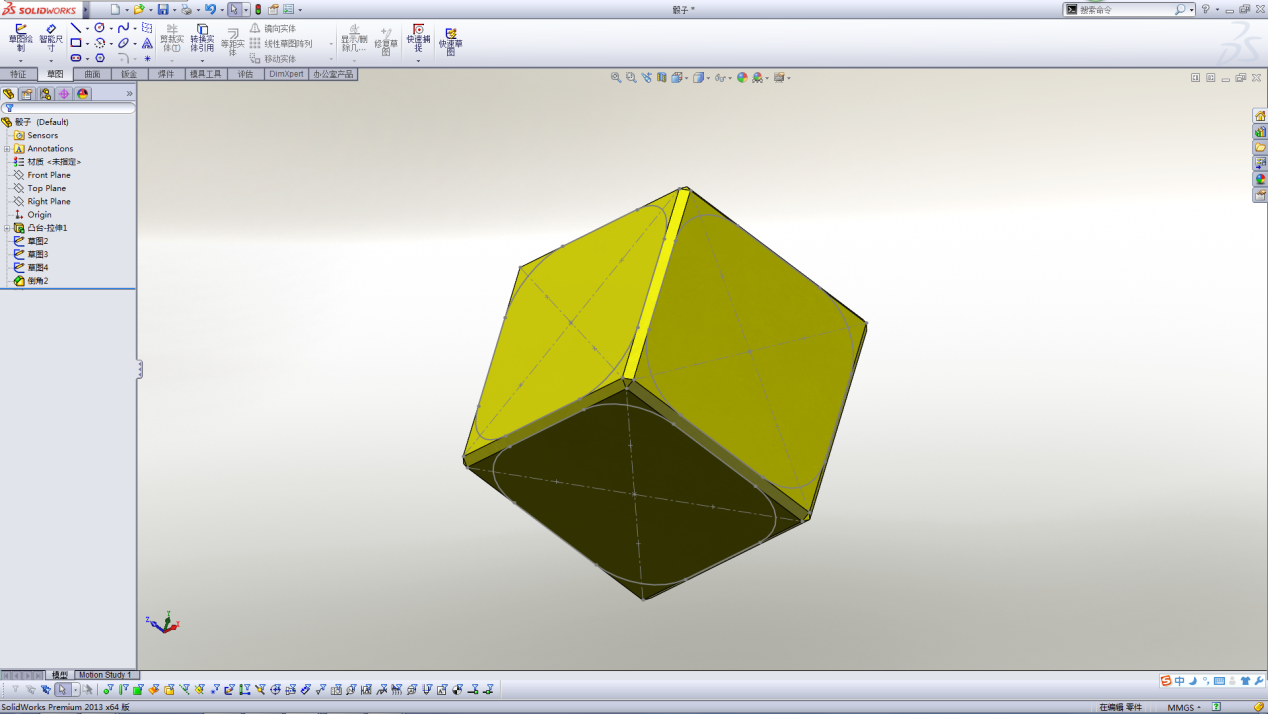This screenshot has height=714, width=1268.
Task: Click the Rebuild traffic light icon
Action: pos(258,9)
